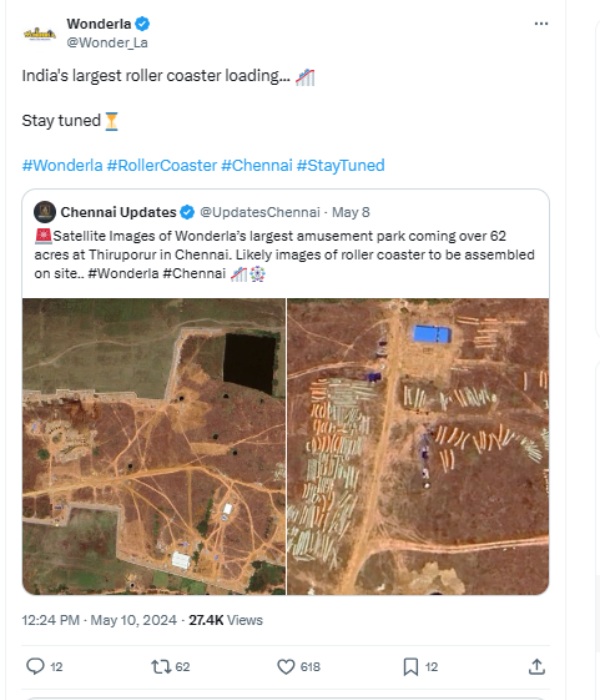Image resolution: width=600 pixels, height=700 pixels.
Task: View the 27.4K Views analytics
Action: point(225,620)
